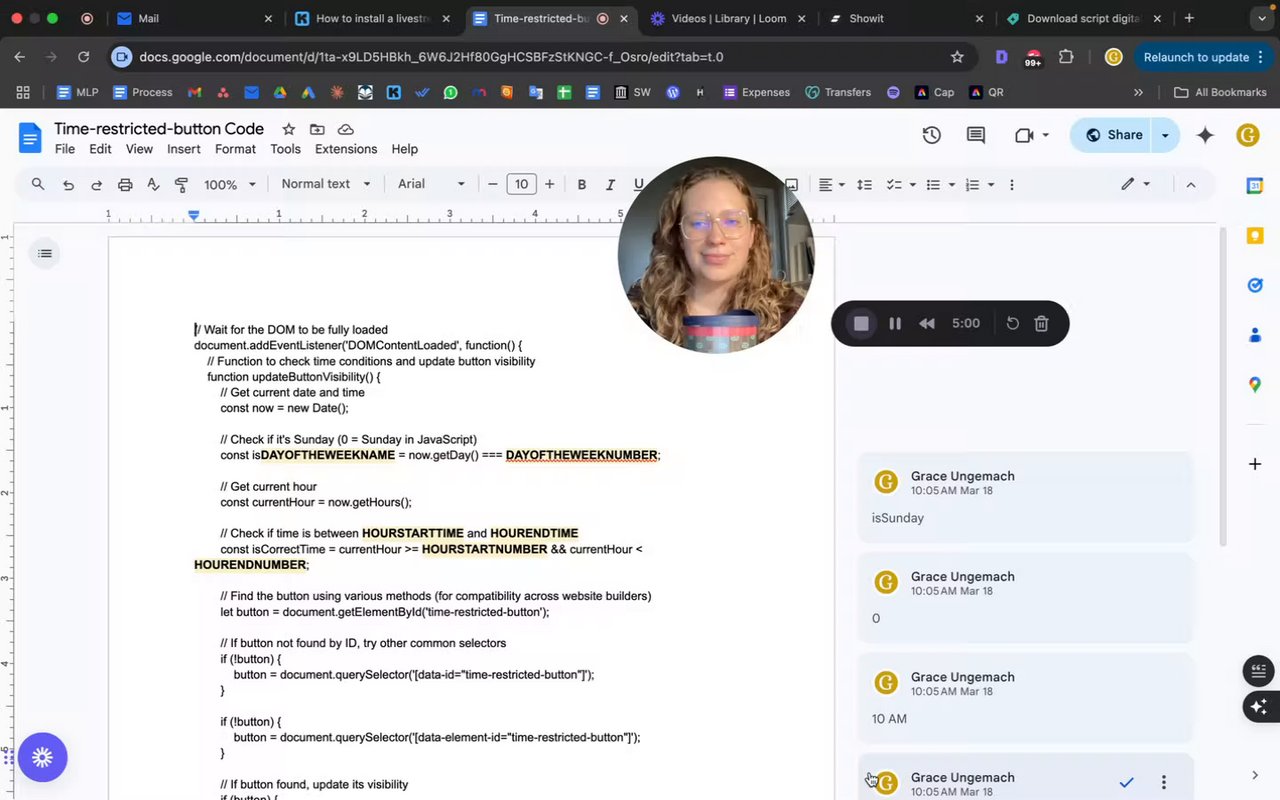Screen dimensions: 1280x800
Task: Show all comments
Action: click(x=976, y=135)
